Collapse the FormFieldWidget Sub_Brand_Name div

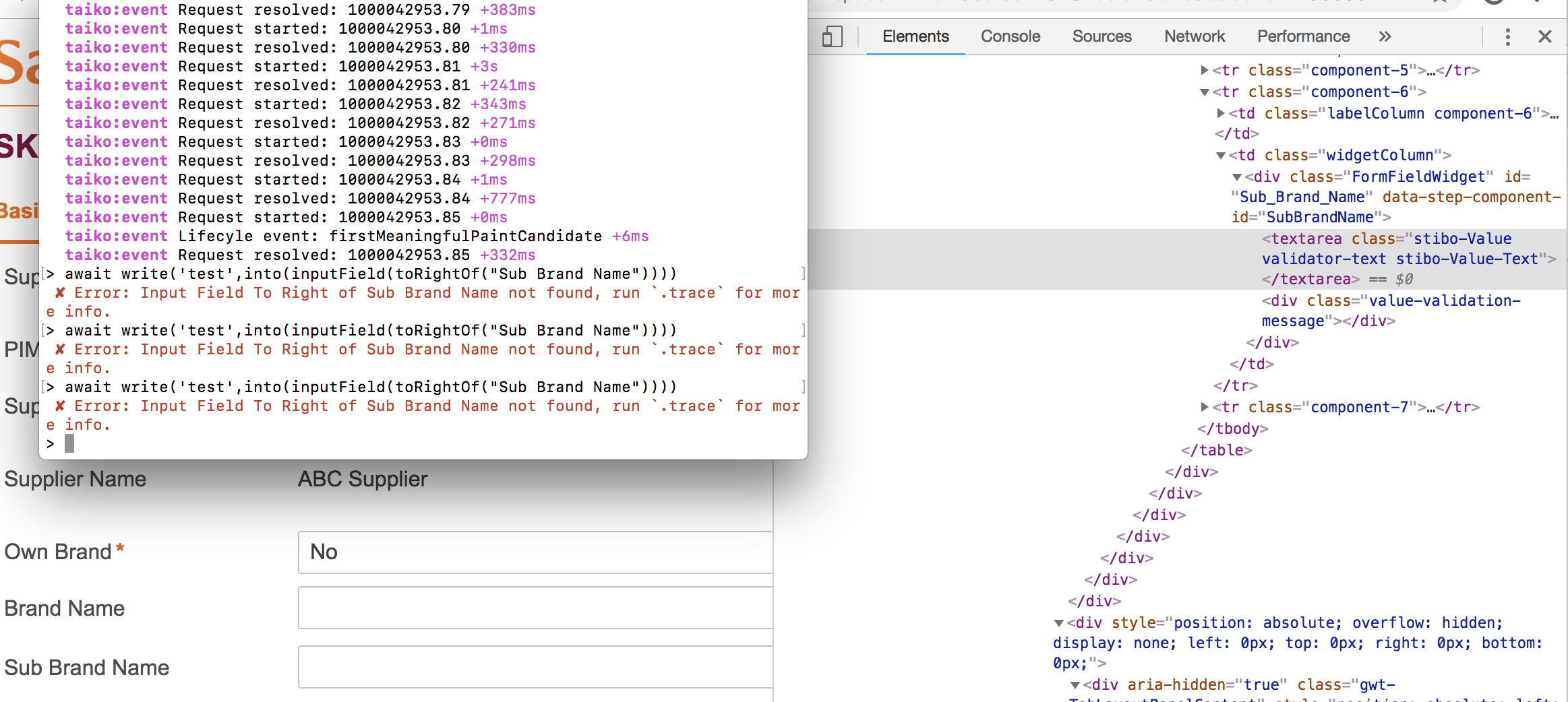(x=1236, y=177)
